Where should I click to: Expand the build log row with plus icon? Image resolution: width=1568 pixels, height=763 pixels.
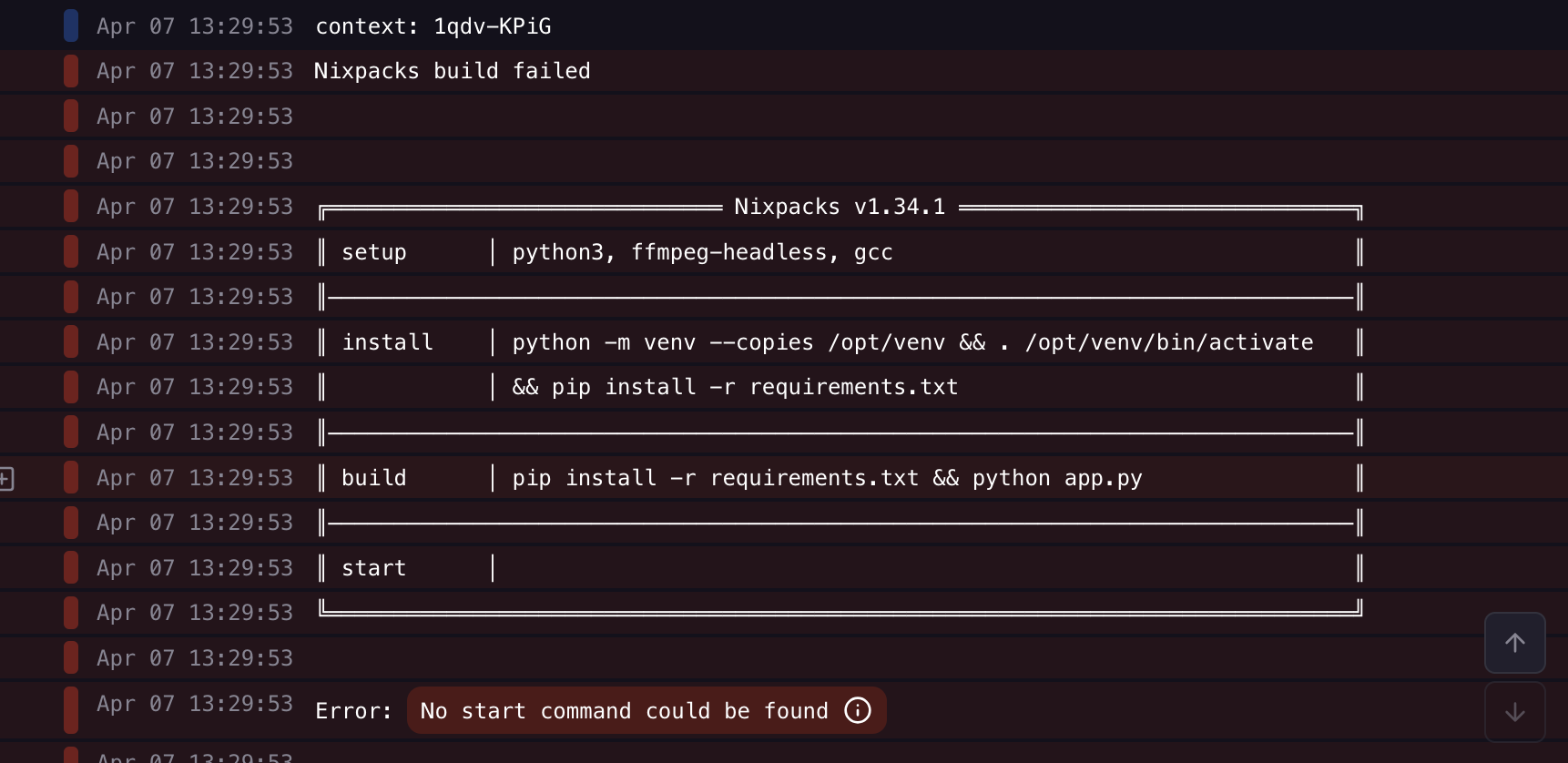tap(6, 478)
